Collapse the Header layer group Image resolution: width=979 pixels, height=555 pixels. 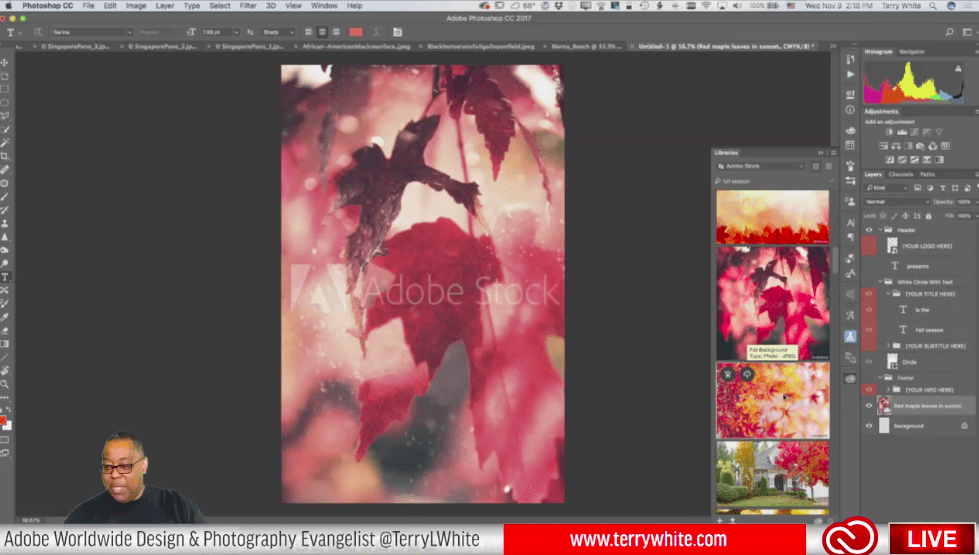click(x=880, y=230)
